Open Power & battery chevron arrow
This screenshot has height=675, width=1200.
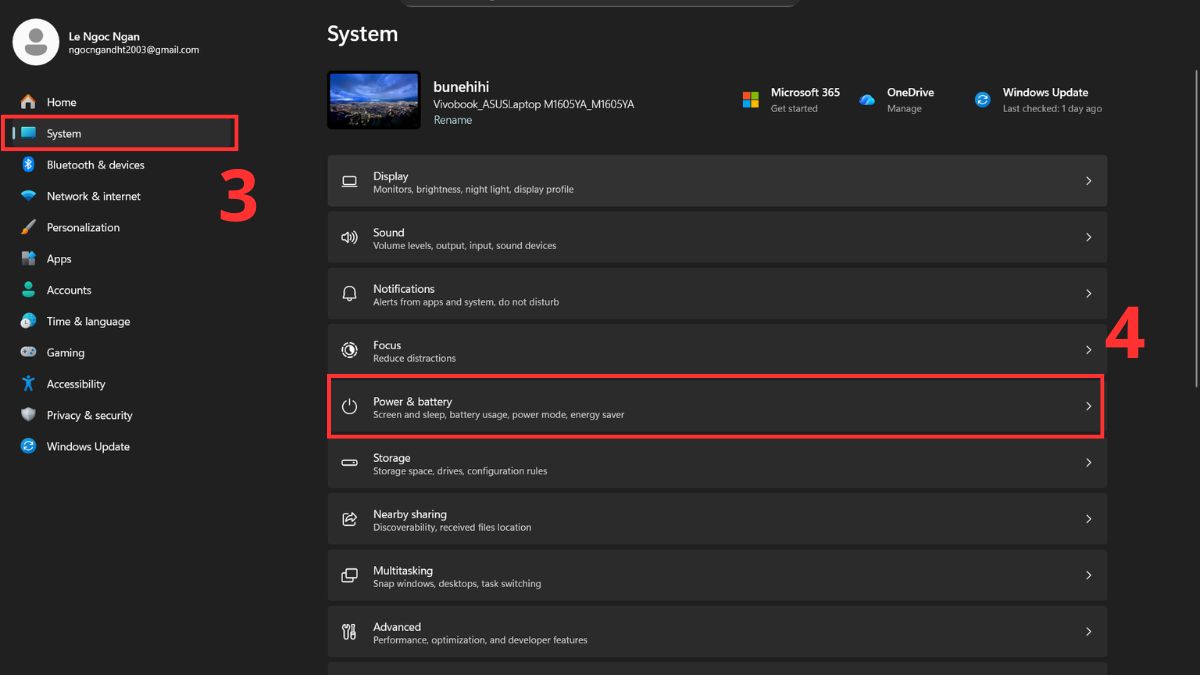1089,406
